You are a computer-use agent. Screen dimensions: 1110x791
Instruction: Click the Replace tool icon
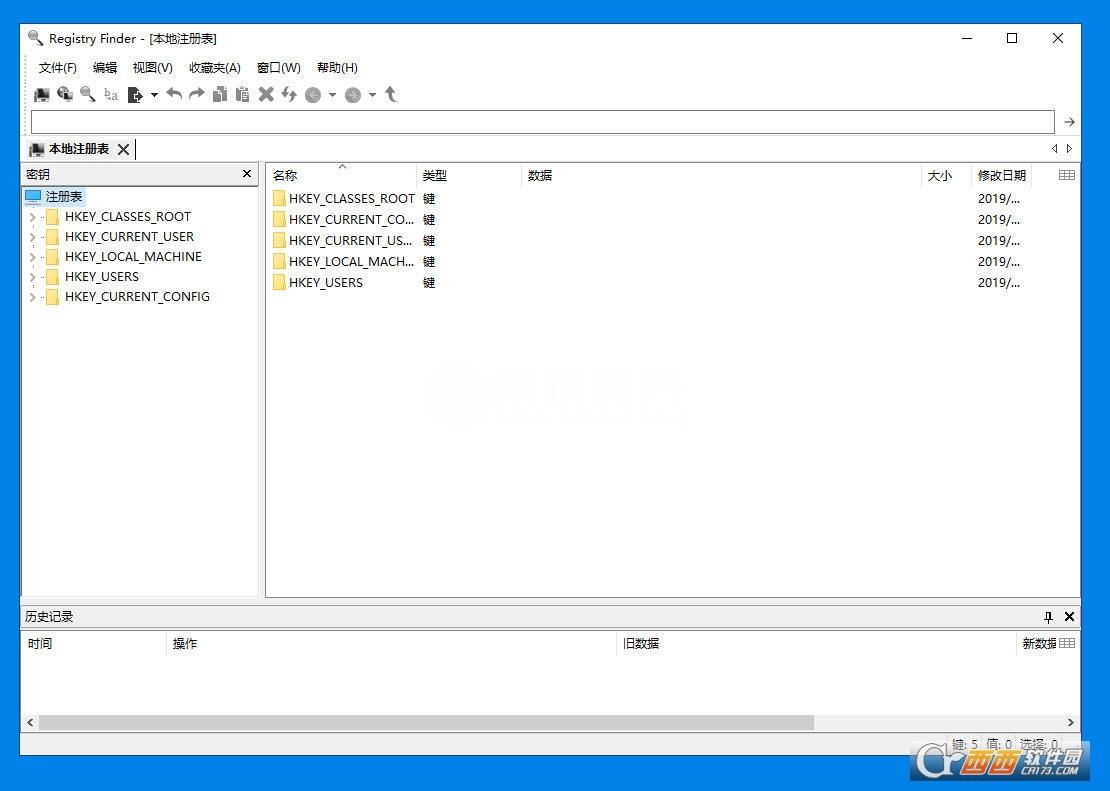click(x=112, y=94)
